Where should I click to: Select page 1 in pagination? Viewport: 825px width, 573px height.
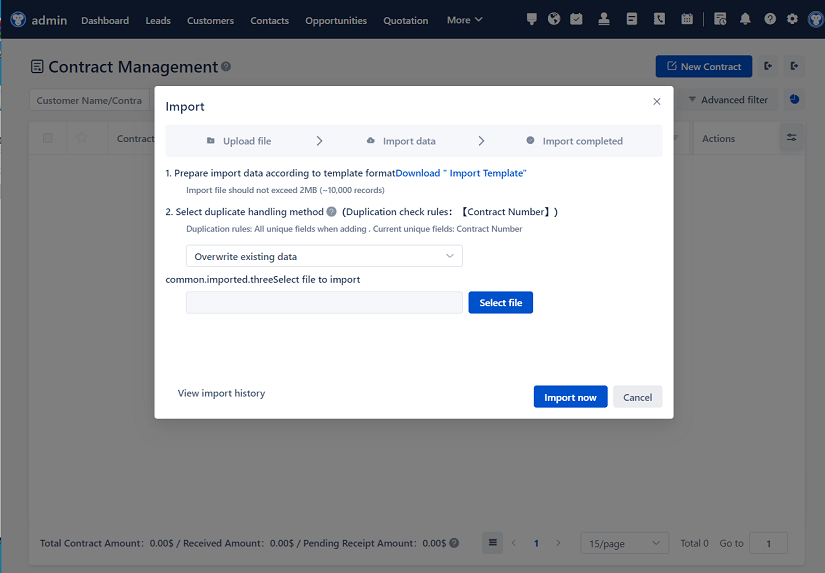[536, 543]
